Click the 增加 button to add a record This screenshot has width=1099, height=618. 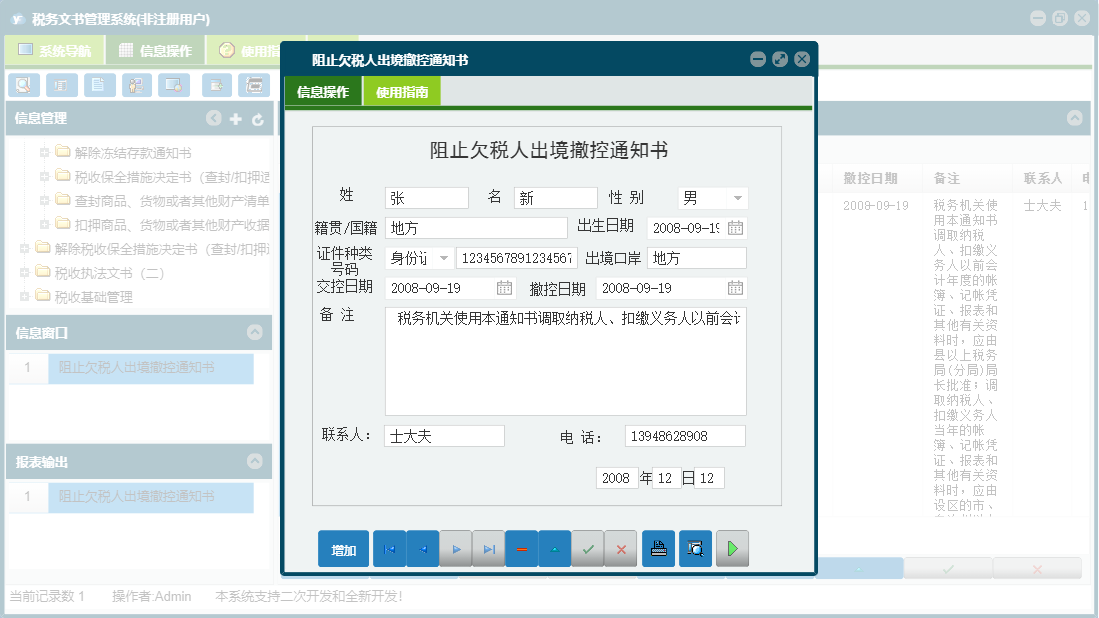[343, 548]
